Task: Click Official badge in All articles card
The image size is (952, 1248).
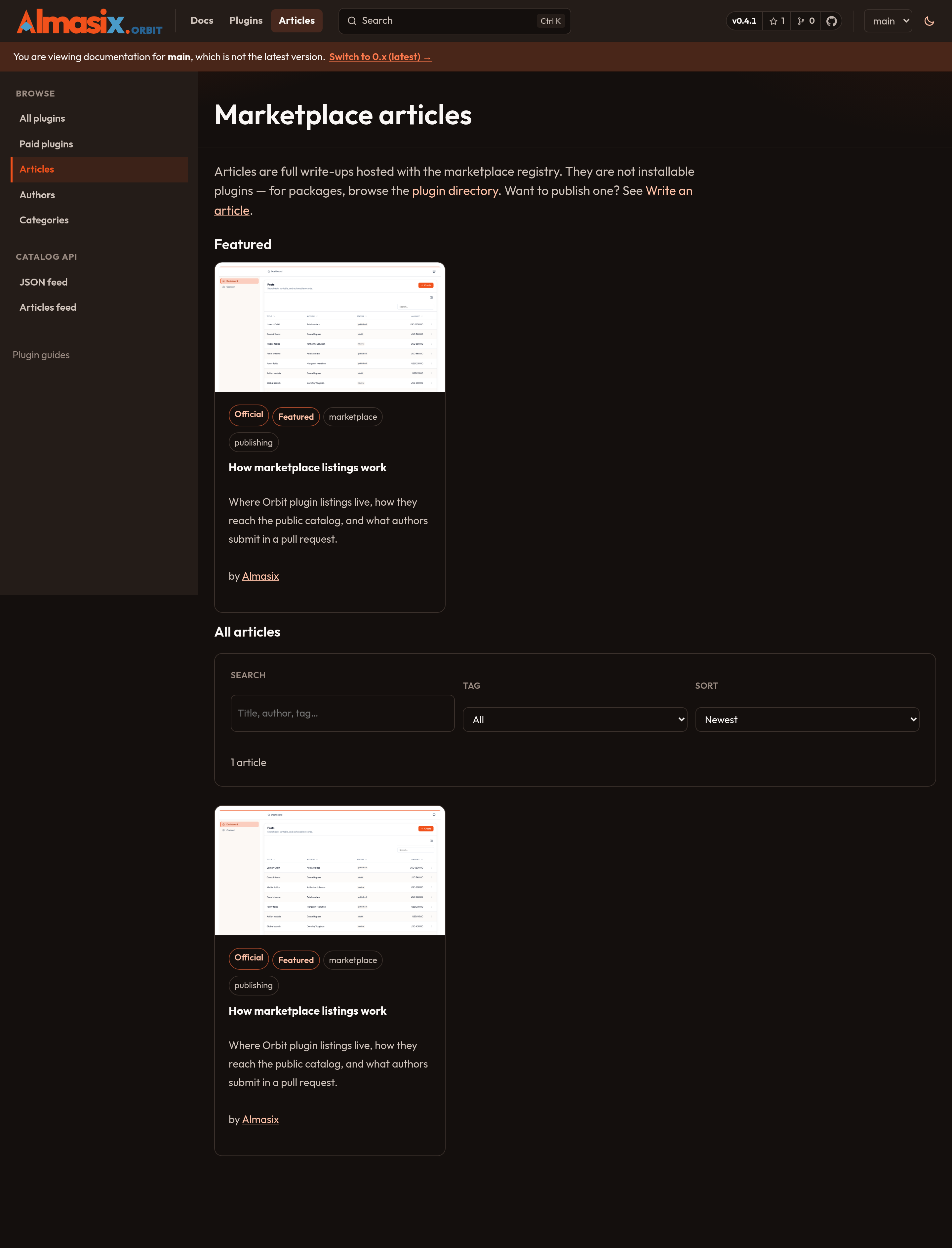Action: tap(249, 958)
